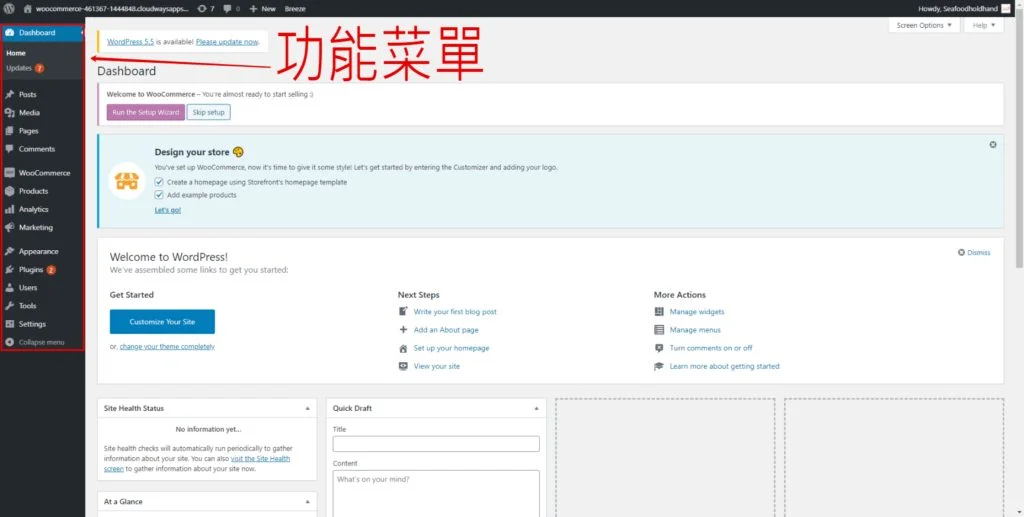Uncheck Add example products checkbox
Viewport: 1024px width, 517px height.
[159, 195]
